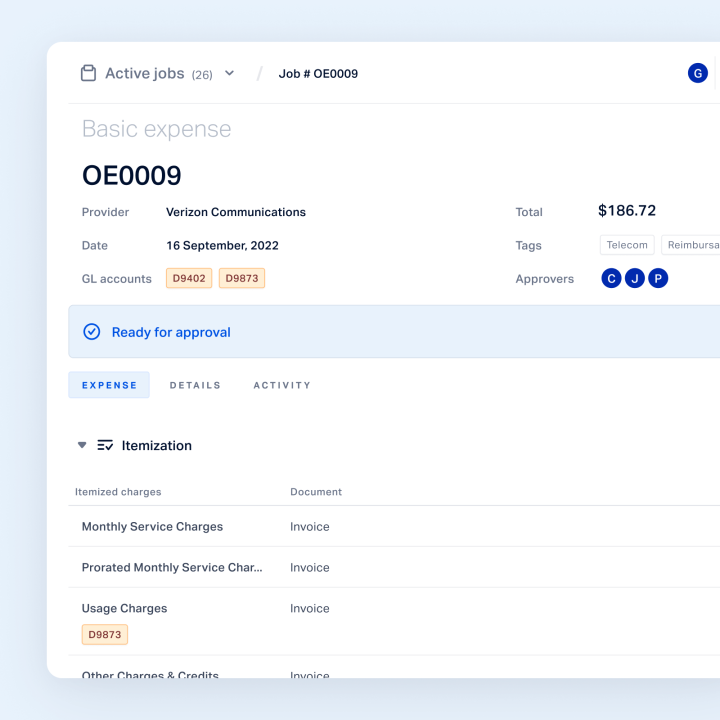Screen dimensions: 720x720
Task: Select the Expense tab
Action: click(x=109, y=385)
